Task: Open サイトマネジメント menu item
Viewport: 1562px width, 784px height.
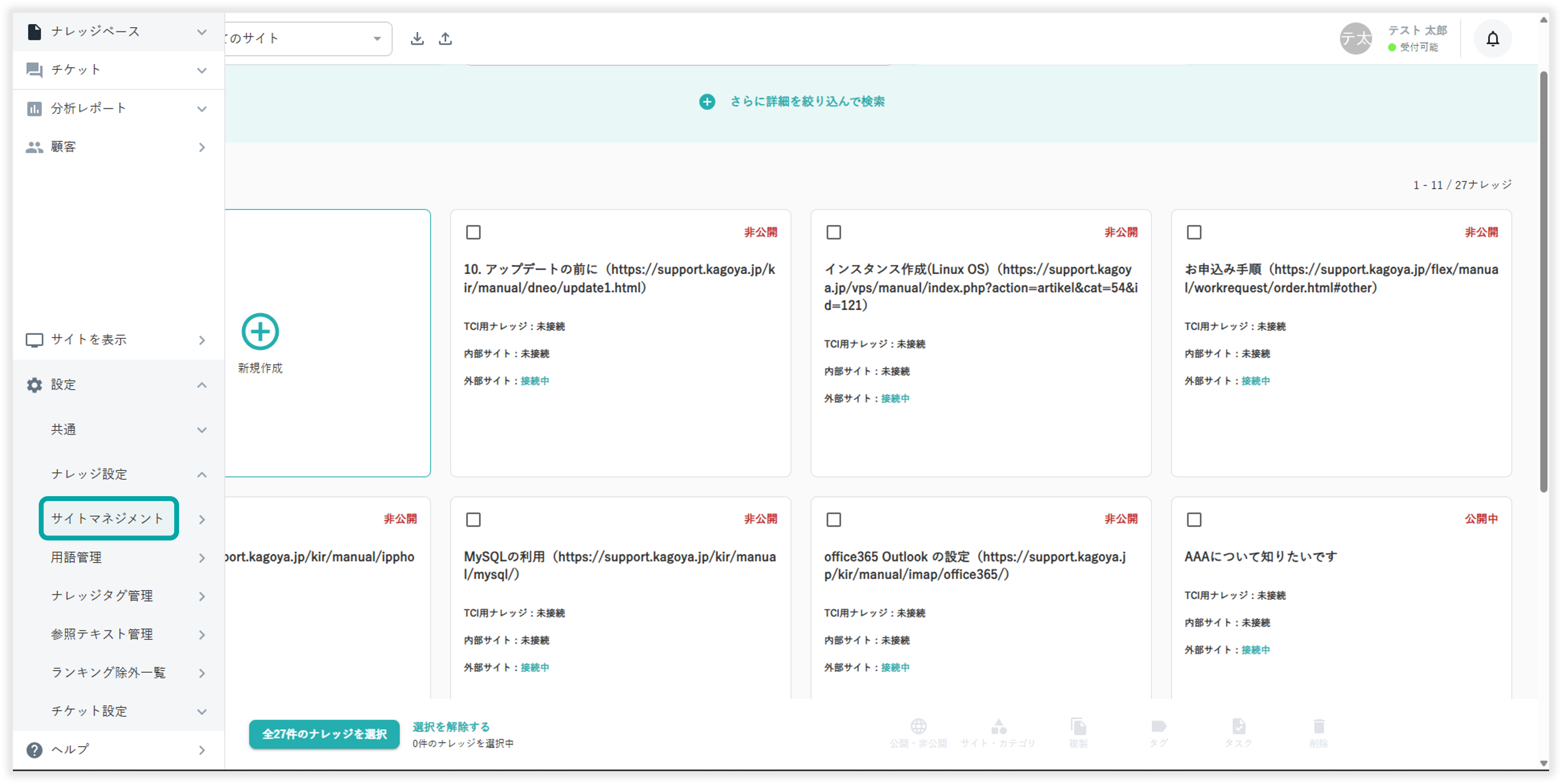Action: (x=108, y=518)
